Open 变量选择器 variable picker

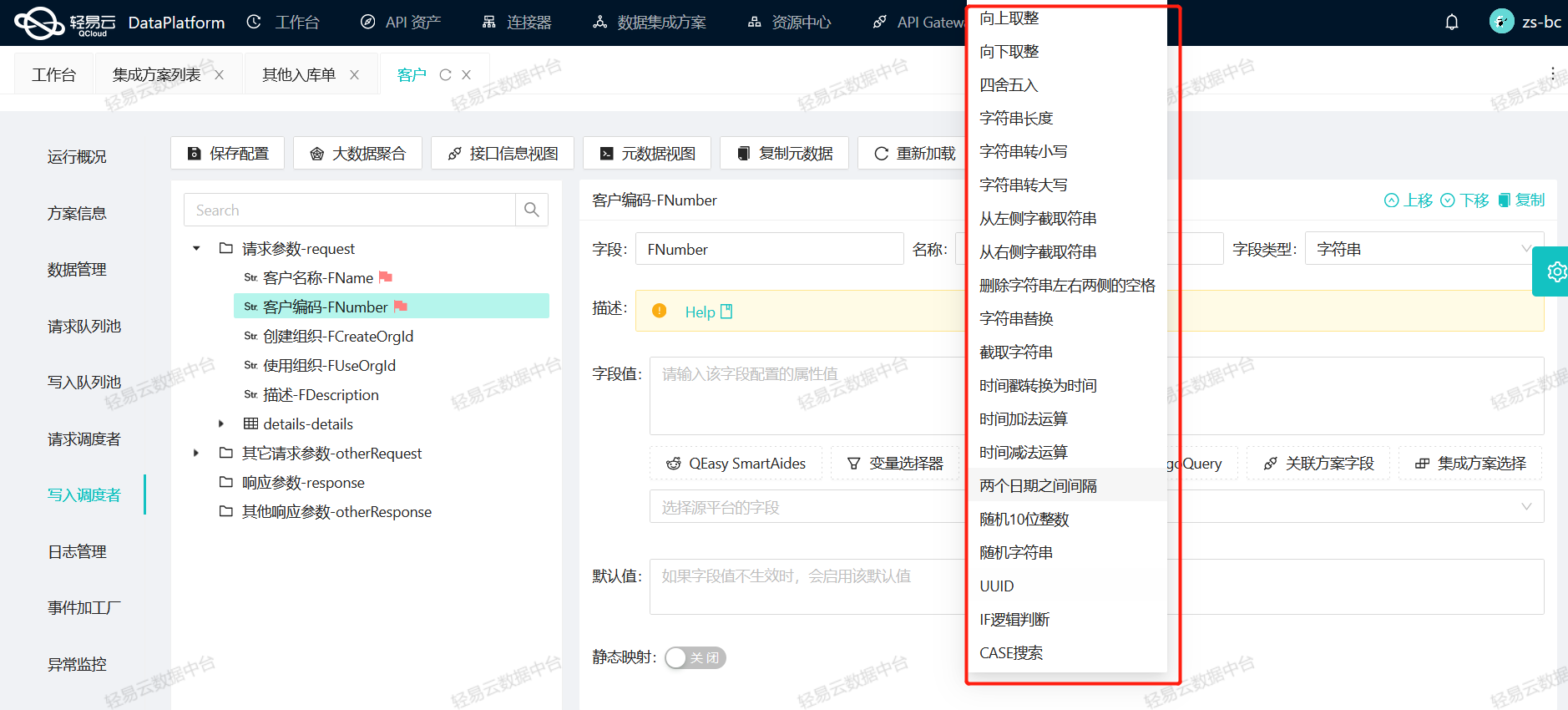click(x=895, y=463)
